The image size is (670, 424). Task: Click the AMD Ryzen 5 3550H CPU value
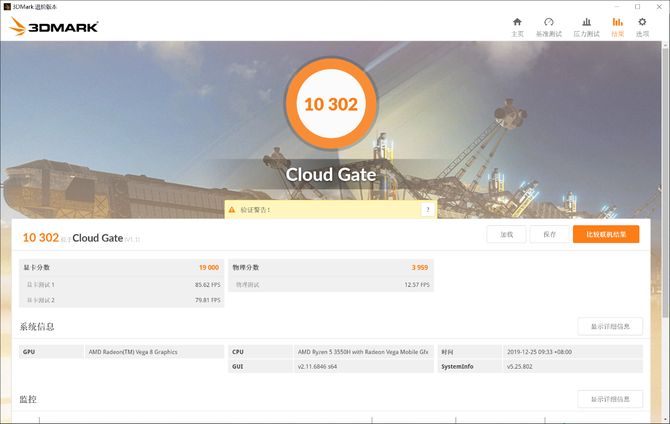pyautogui.click(x=363, y=352)
